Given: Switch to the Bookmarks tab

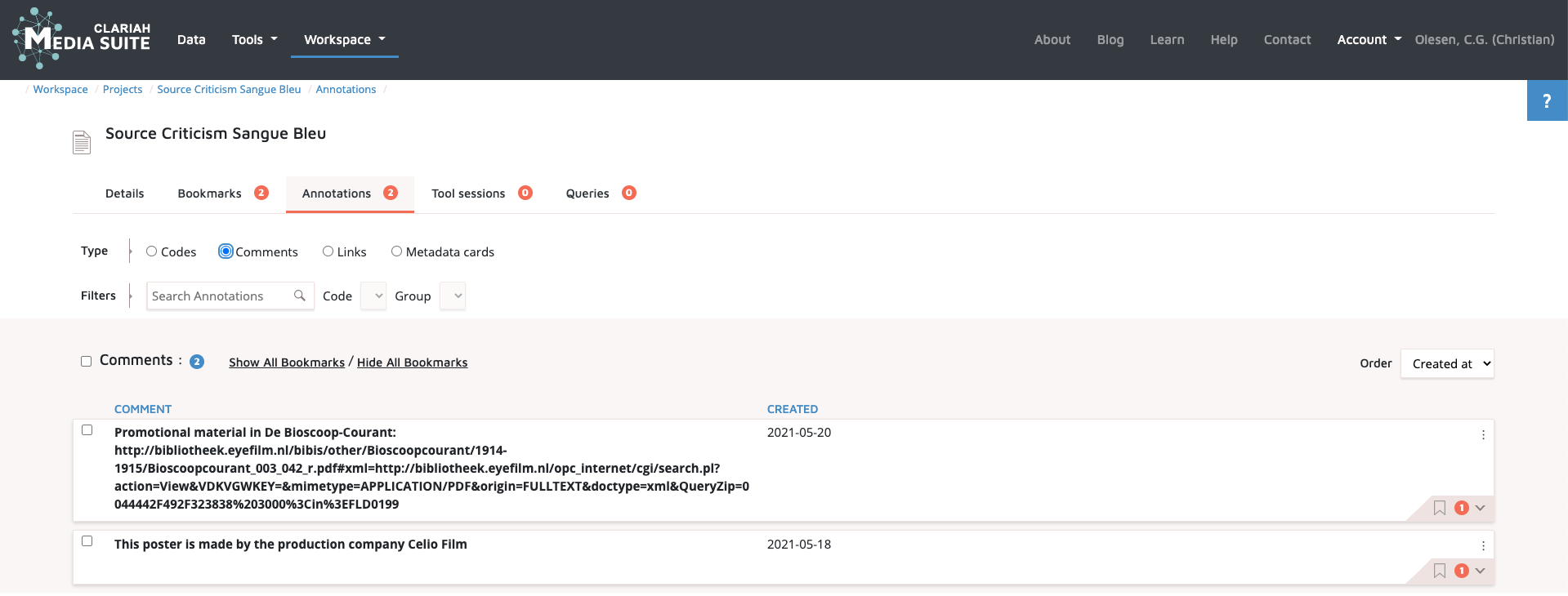Looking at the screenshot, I should (x=210, y=193).
